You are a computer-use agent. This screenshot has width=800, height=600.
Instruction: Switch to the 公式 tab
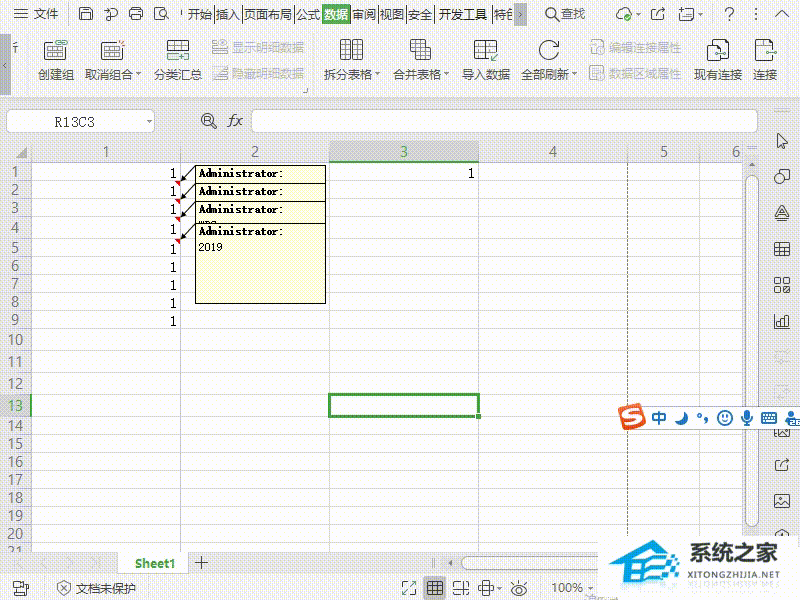(308, 14)
